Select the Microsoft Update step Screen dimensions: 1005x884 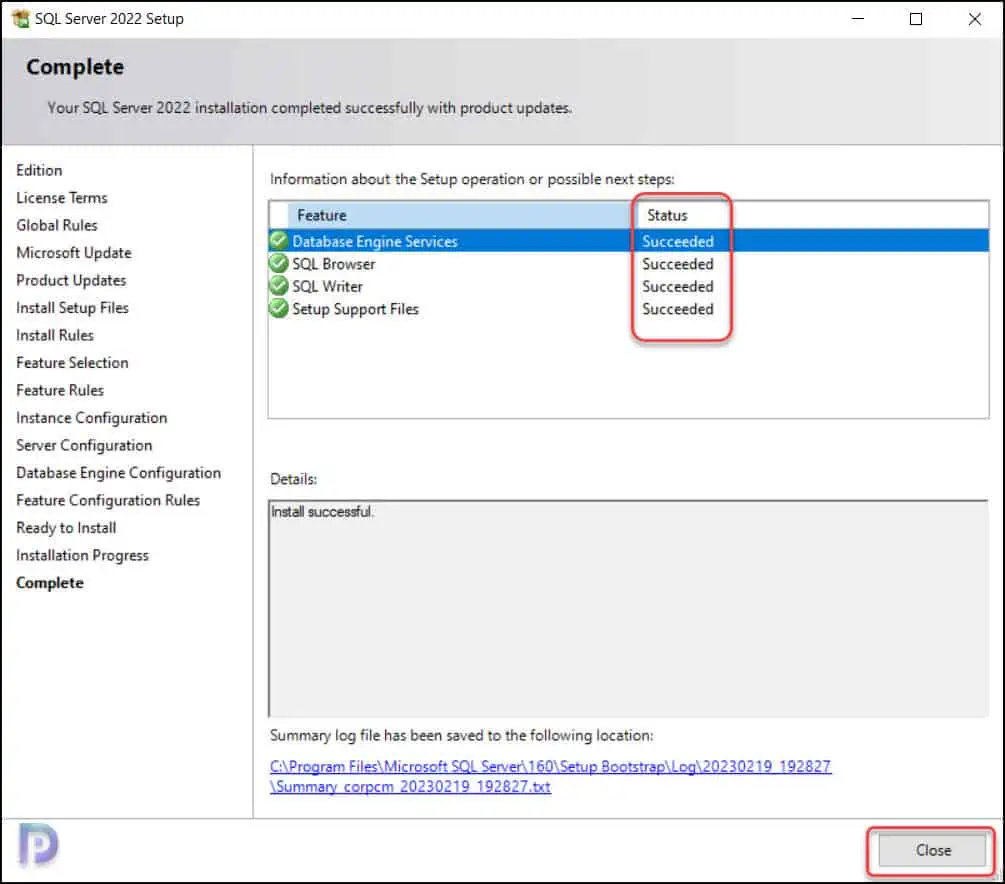point(74,253)
